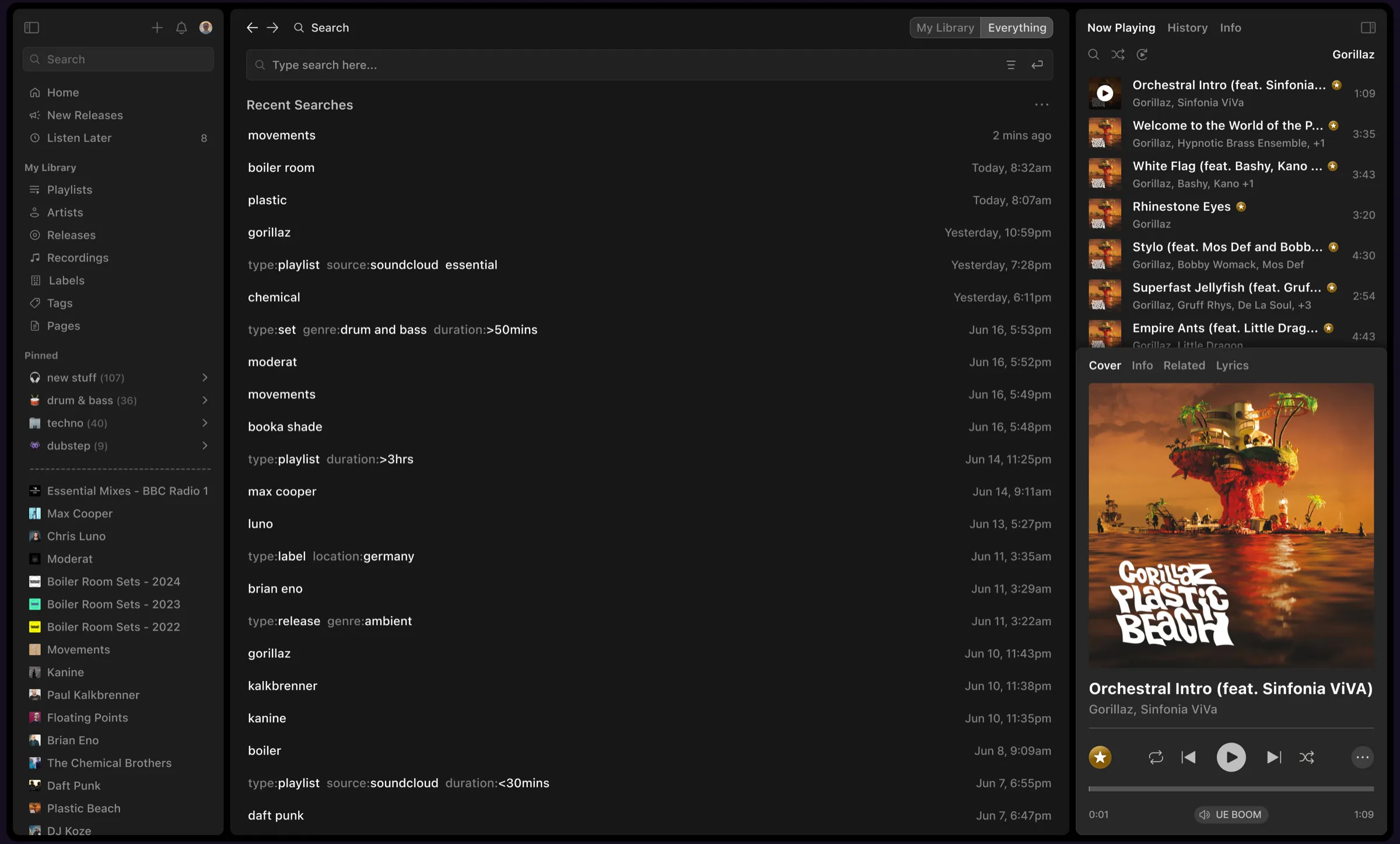Go to the previous track
This screenshot has height=844, width=1400.
[1188, 757]
